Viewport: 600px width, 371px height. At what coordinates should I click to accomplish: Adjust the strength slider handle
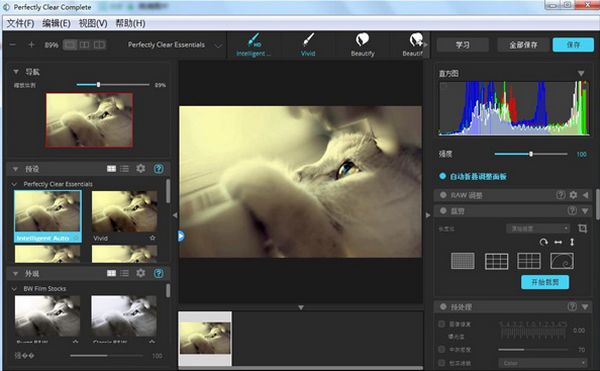pyautogui.click(x=531, y=154)
